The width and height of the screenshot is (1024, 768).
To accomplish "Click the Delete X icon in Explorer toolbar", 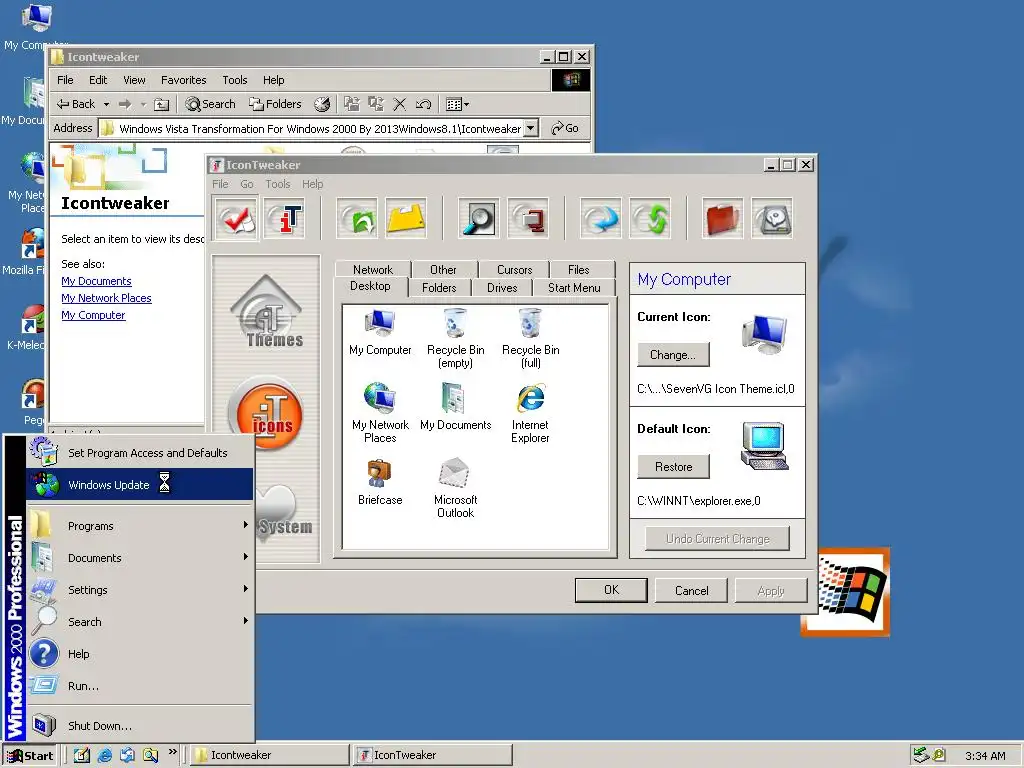I will [x=400, y=104].
